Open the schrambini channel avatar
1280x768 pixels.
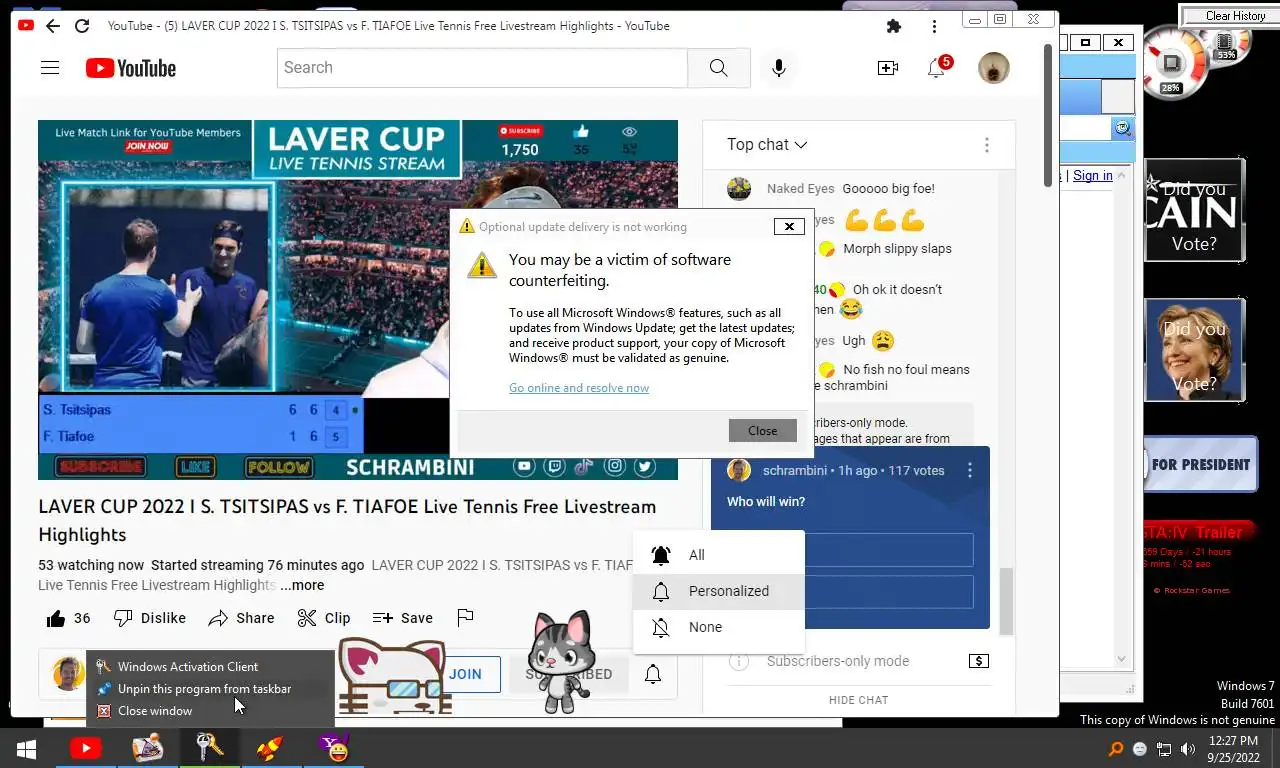[x=68, y=674]
